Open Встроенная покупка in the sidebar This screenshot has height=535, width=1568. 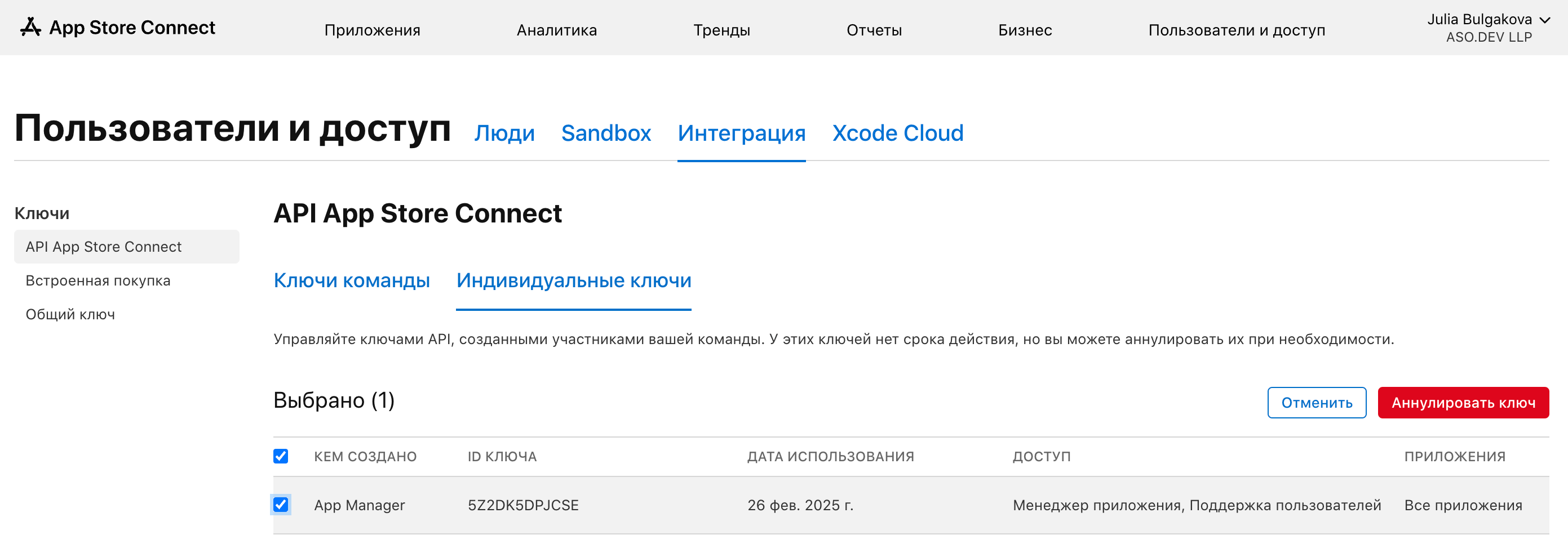(98, 280)
